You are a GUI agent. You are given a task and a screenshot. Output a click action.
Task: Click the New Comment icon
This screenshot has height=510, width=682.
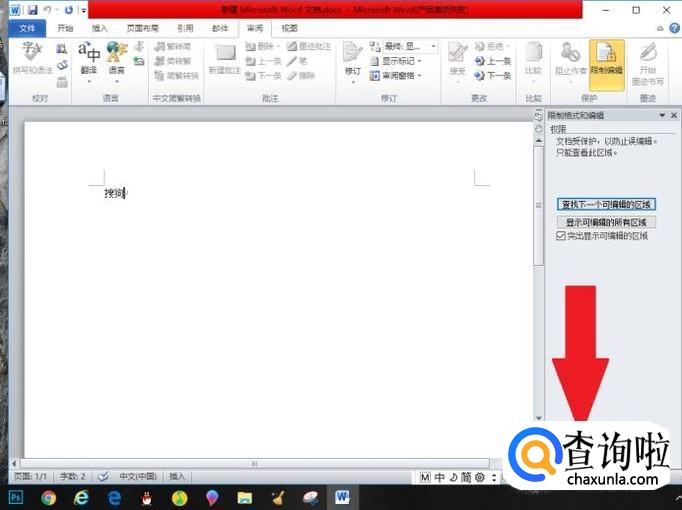pos(224,58)
